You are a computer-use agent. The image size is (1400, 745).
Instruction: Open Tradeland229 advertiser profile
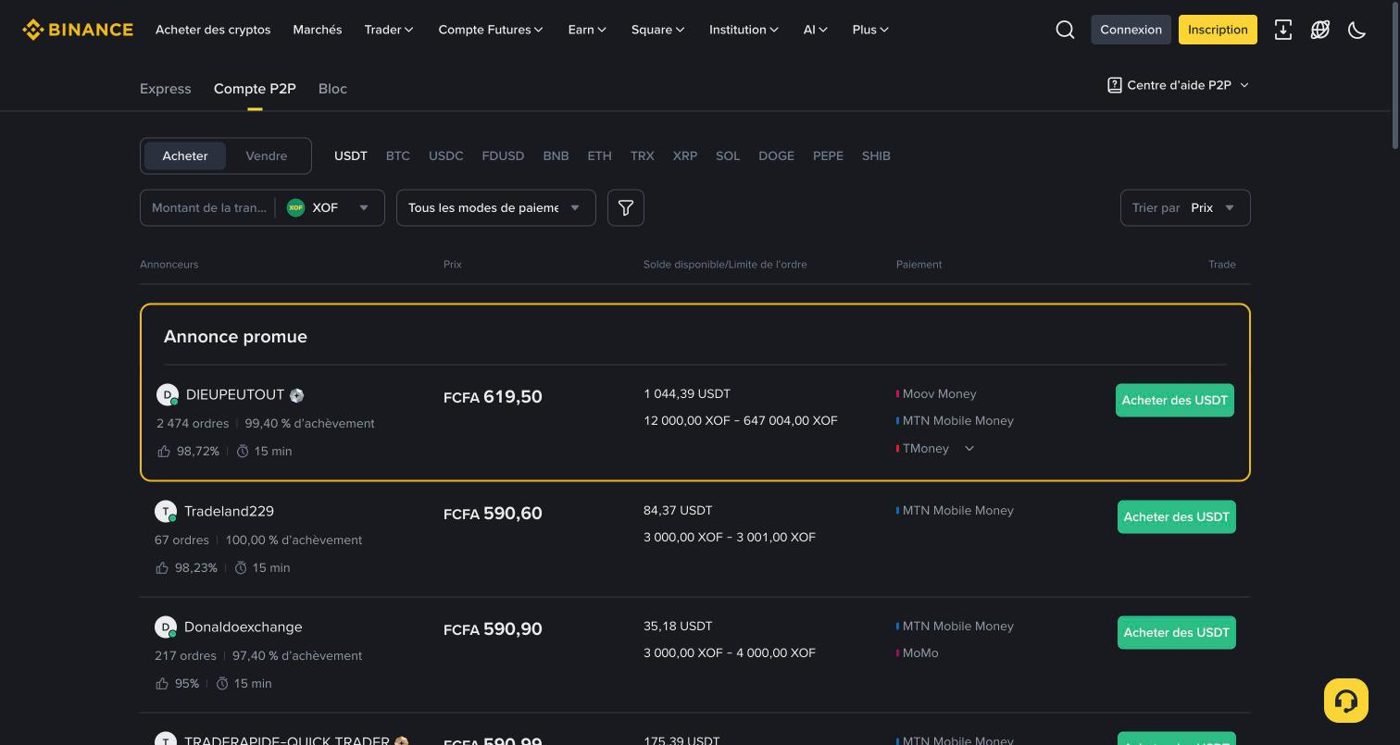(x=229, y=511)
